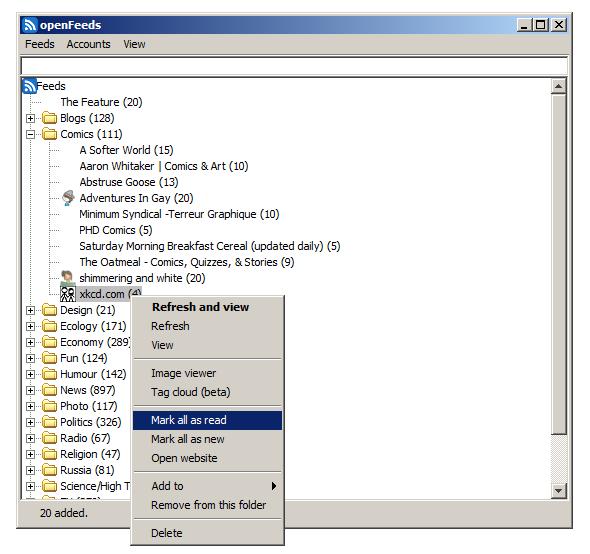This screenshot has height=554, width=590.
Task: Select Minimum Syndical -Terreur Graphique feed
Action: pos(179,214)
